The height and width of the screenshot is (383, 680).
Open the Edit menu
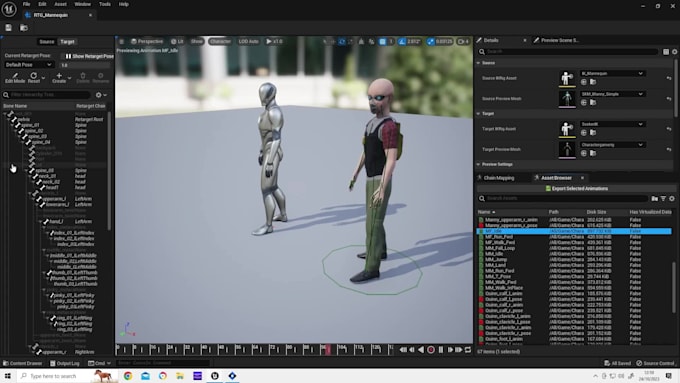42,4
